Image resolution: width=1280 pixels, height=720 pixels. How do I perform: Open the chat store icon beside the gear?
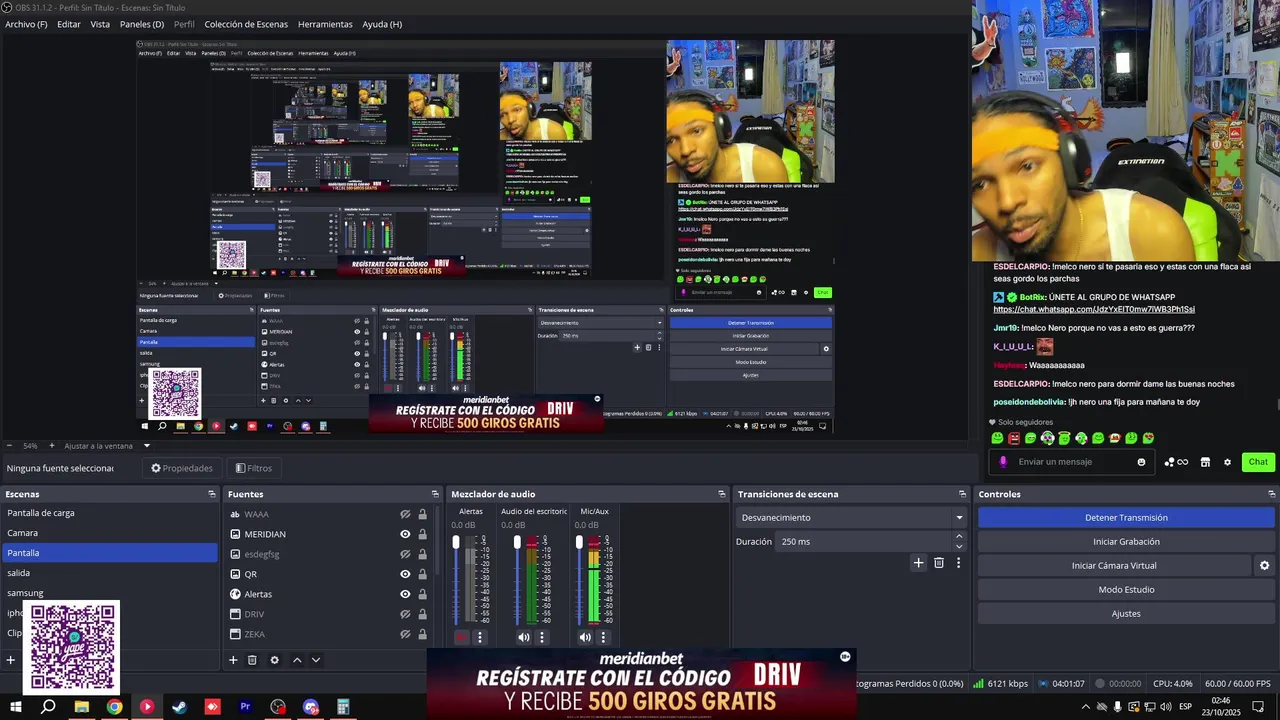1205,462
